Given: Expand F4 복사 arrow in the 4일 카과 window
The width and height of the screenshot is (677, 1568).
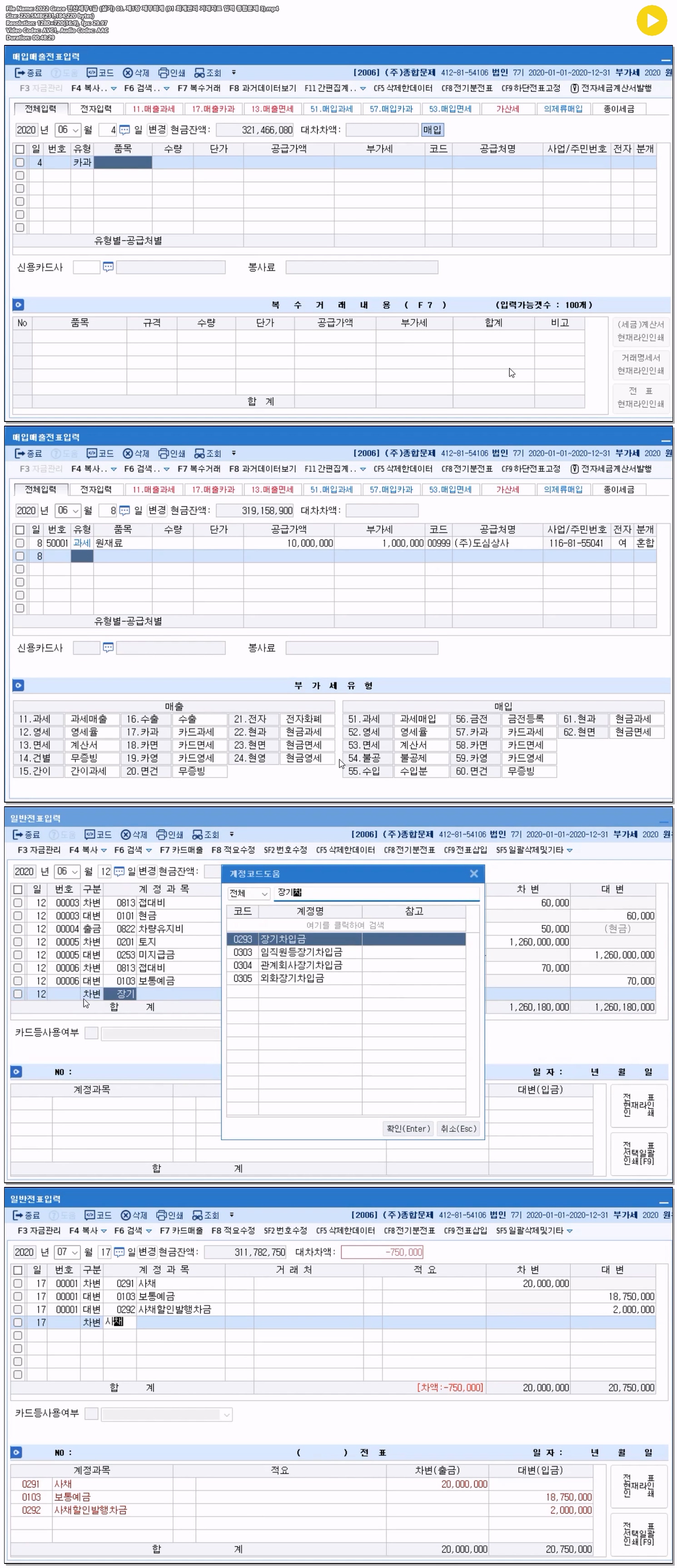Looking at the screenshot, I should (x=113, y=89).
